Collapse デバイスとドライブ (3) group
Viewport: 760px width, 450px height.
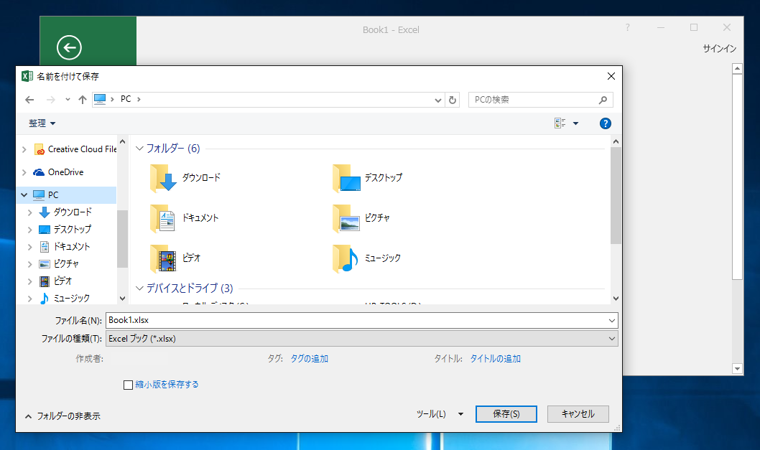click(140, 288)
